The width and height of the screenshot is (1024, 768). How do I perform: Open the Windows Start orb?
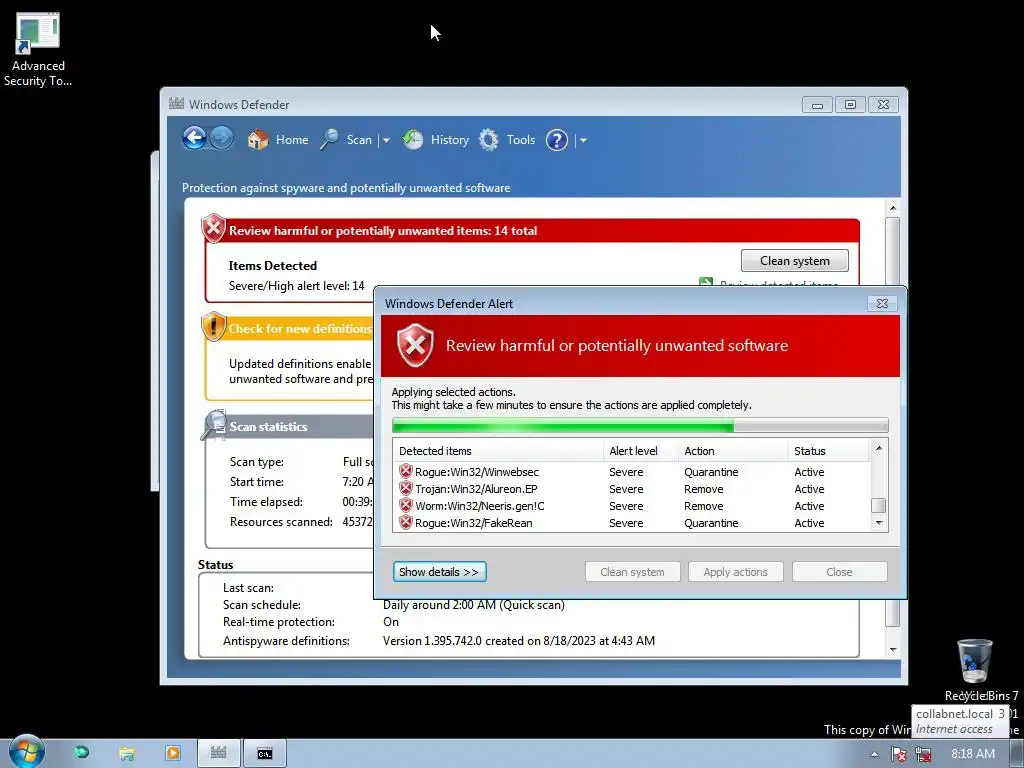tap(27, 752)
